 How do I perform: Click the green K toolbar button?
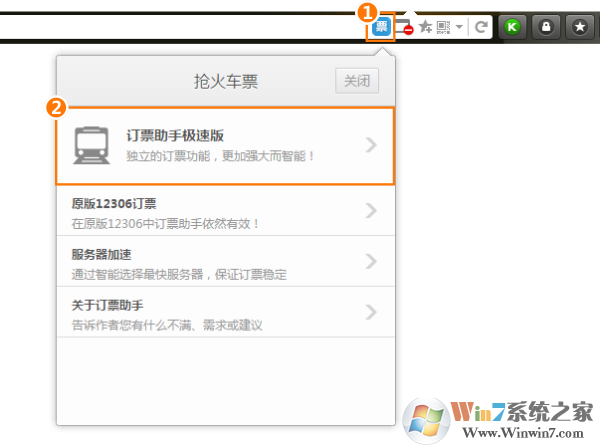(512, 27)
